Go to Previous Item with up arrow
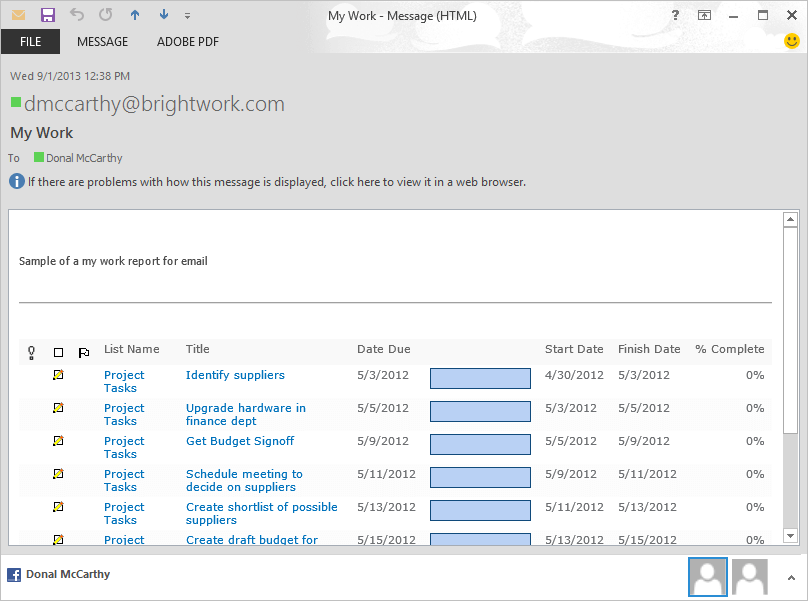 [135, 15]
